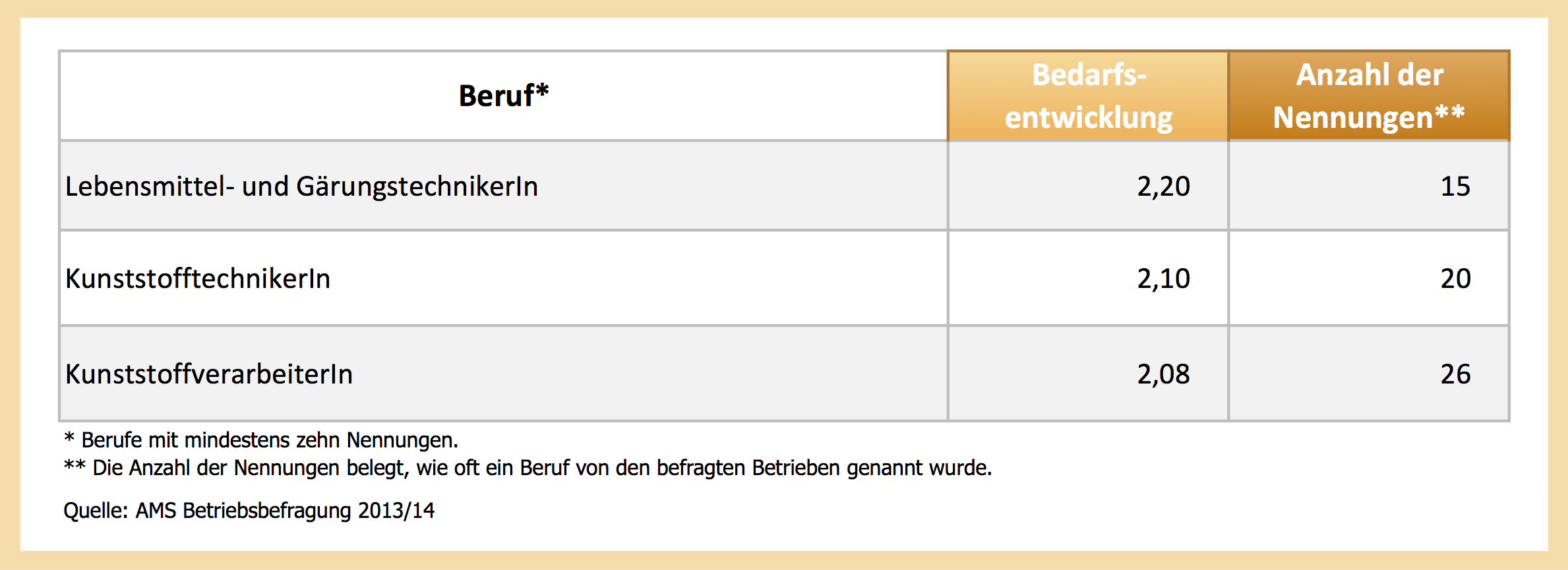1568x570 pixels.
Task: Click the double-asterisk marker starting the second footnote
Action: [75, 466]
